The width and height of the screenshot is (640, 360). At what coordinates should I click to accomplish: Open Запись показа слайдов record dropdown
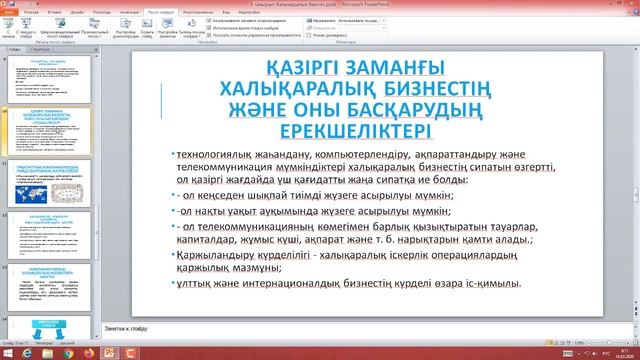tap(191, 28)
